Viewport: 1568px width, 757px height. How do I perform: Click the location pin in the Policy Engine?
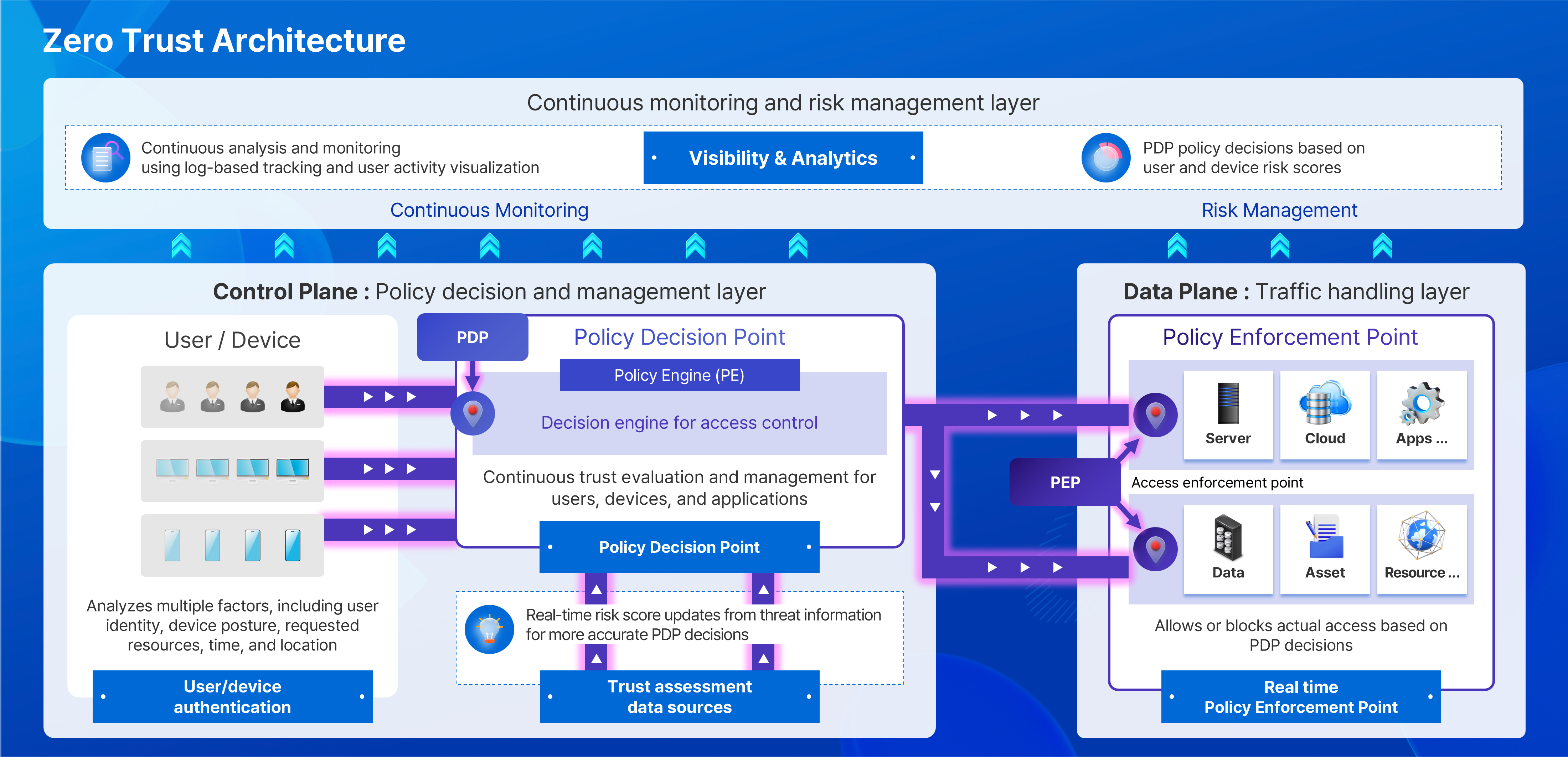coord(472,413)
